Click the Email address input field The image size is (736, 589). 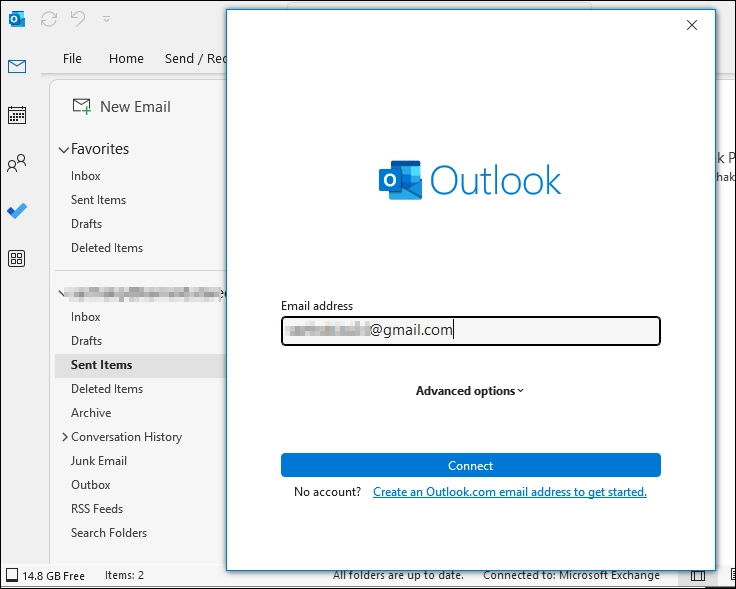(471, 331)
